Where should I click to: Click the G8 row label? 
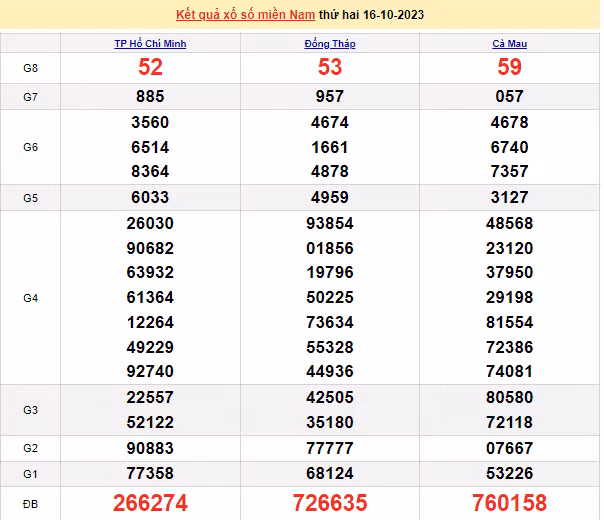(30, 67)
